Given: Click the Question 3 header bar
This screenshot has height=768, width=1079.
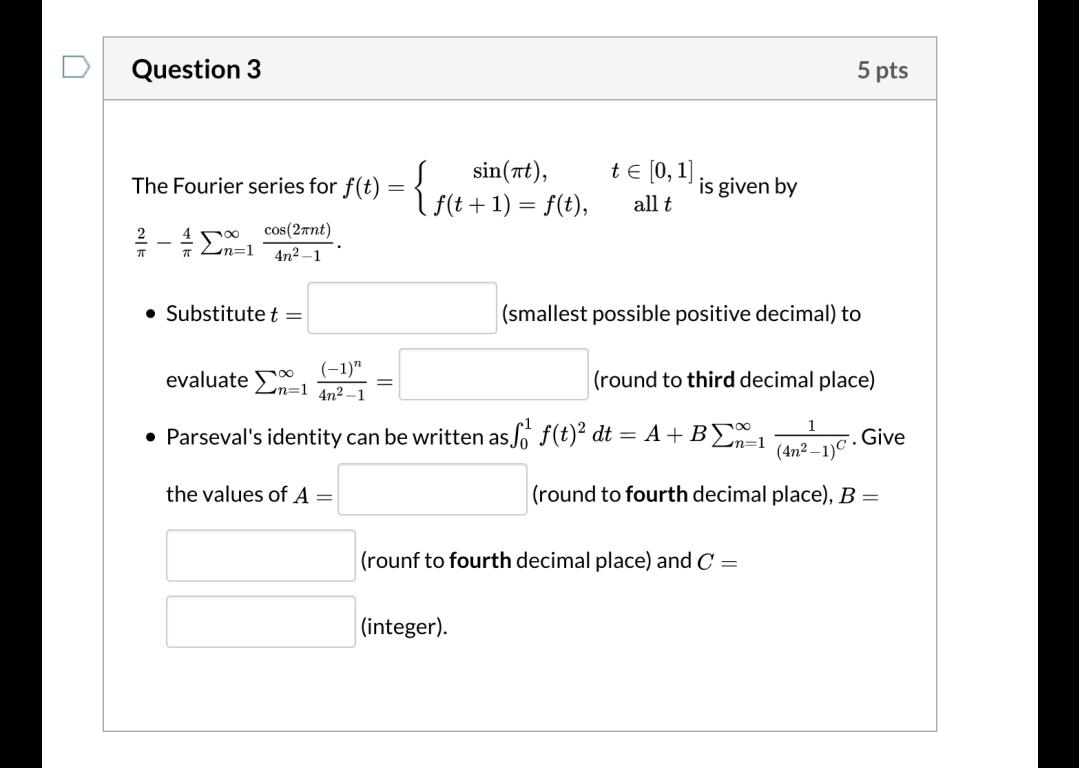Looking at the screenshot, I should 520,68.
